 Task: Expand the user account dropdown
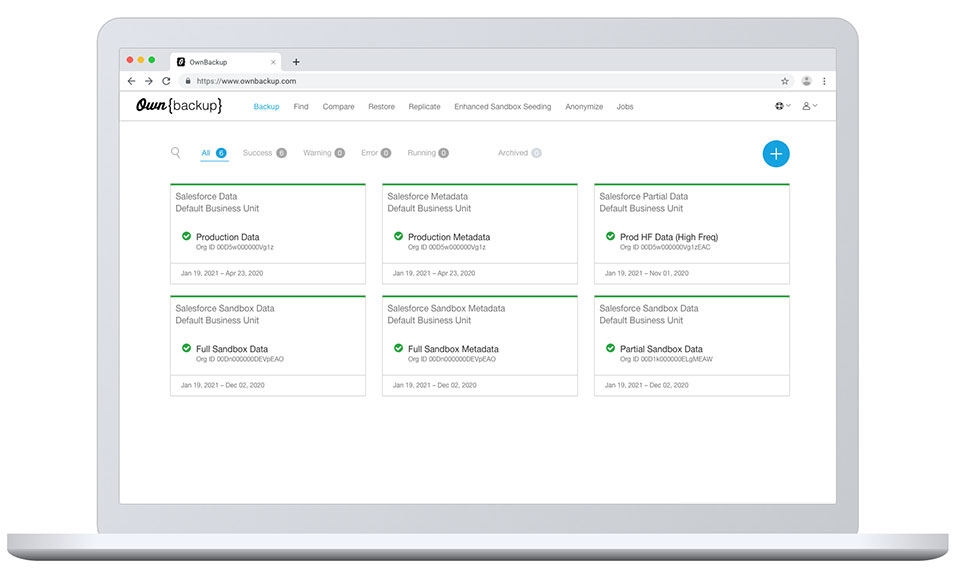810,106
